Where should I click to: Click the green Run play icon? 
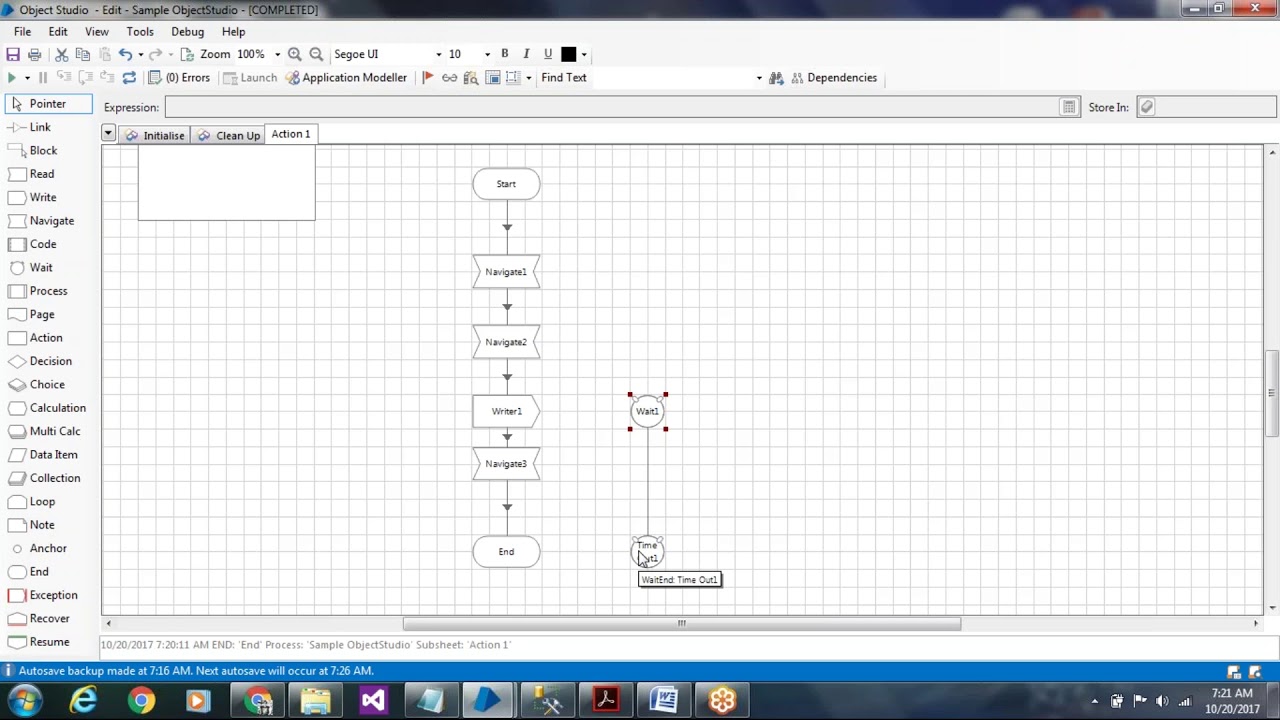(11, 78)
